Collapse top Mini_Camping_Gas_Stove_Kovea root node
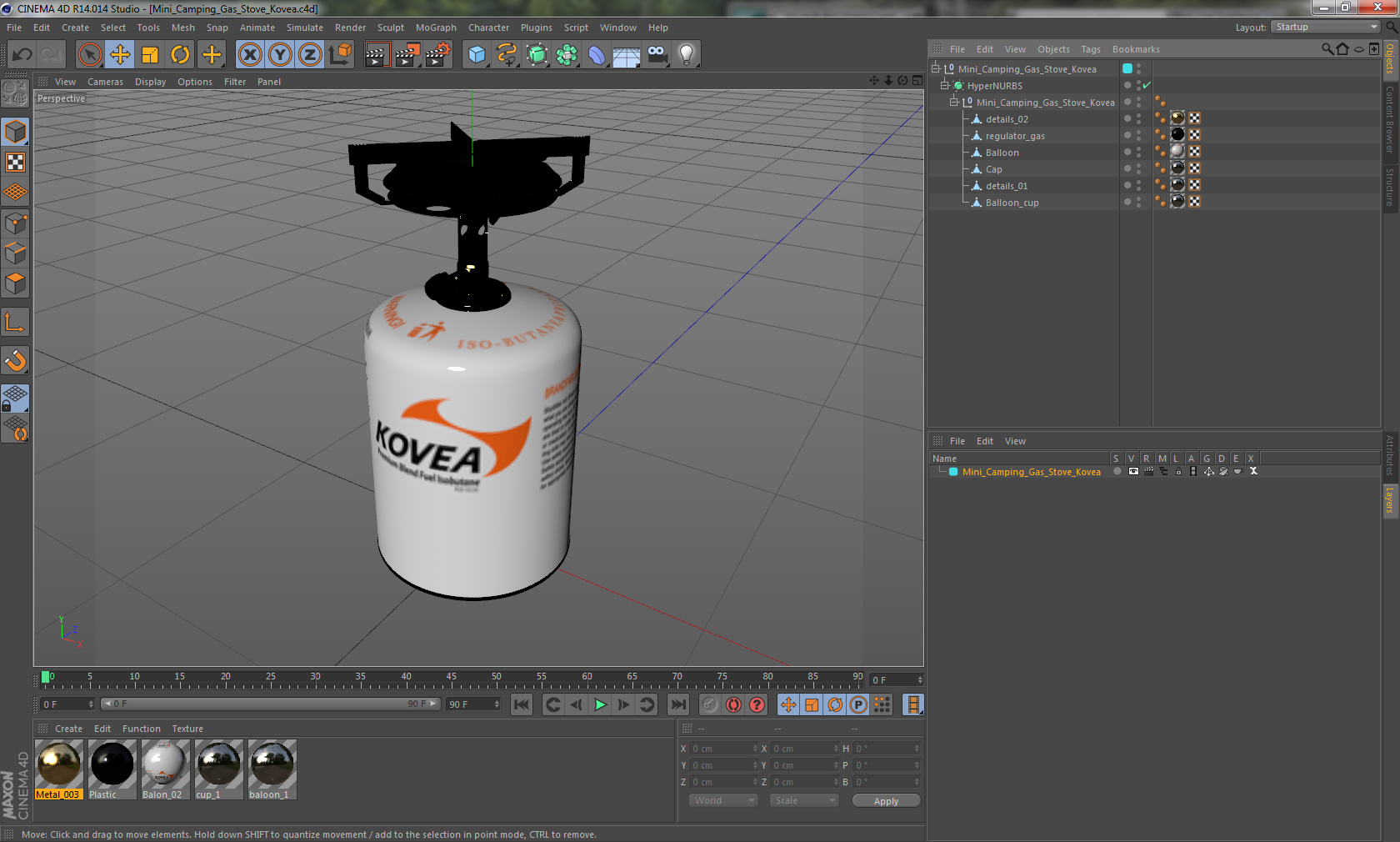1400x842 pixels. (x=936, y=69)
